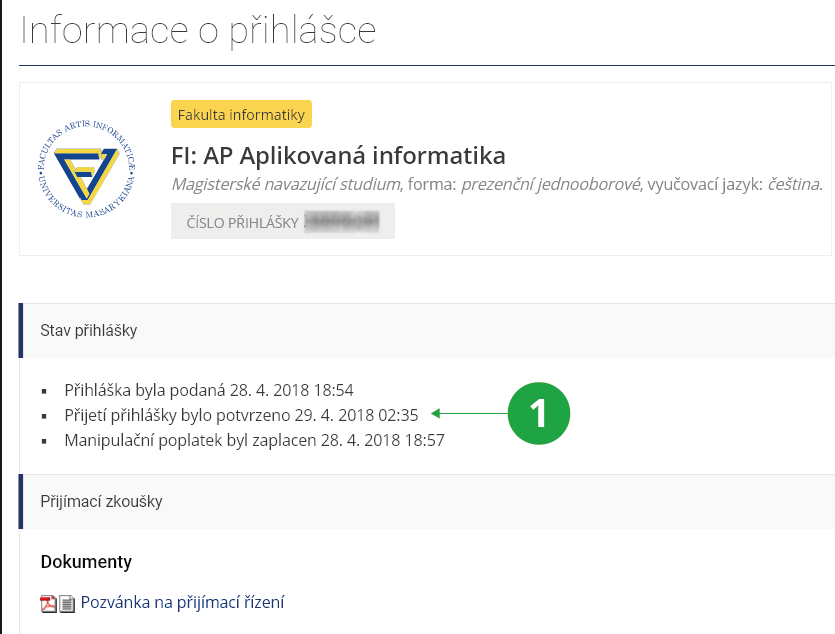Click the Přijetí přihlášky bylo potvrzeno entry
Viewport: 835px width, 634px height.
(241, 414)
